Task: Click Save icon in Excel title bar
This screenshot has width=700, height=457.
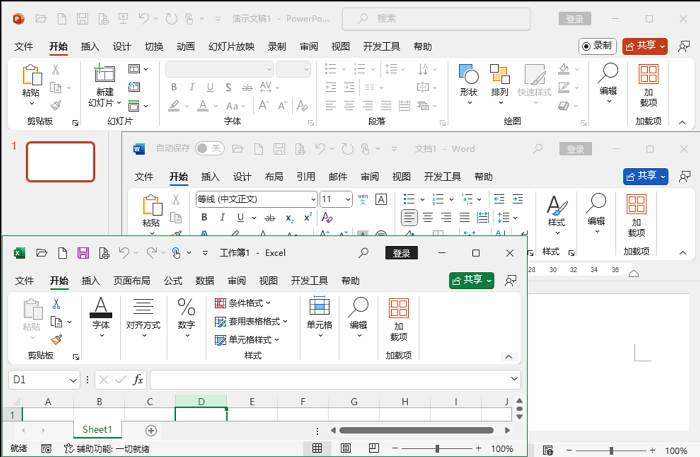Action: pos(83,253)
